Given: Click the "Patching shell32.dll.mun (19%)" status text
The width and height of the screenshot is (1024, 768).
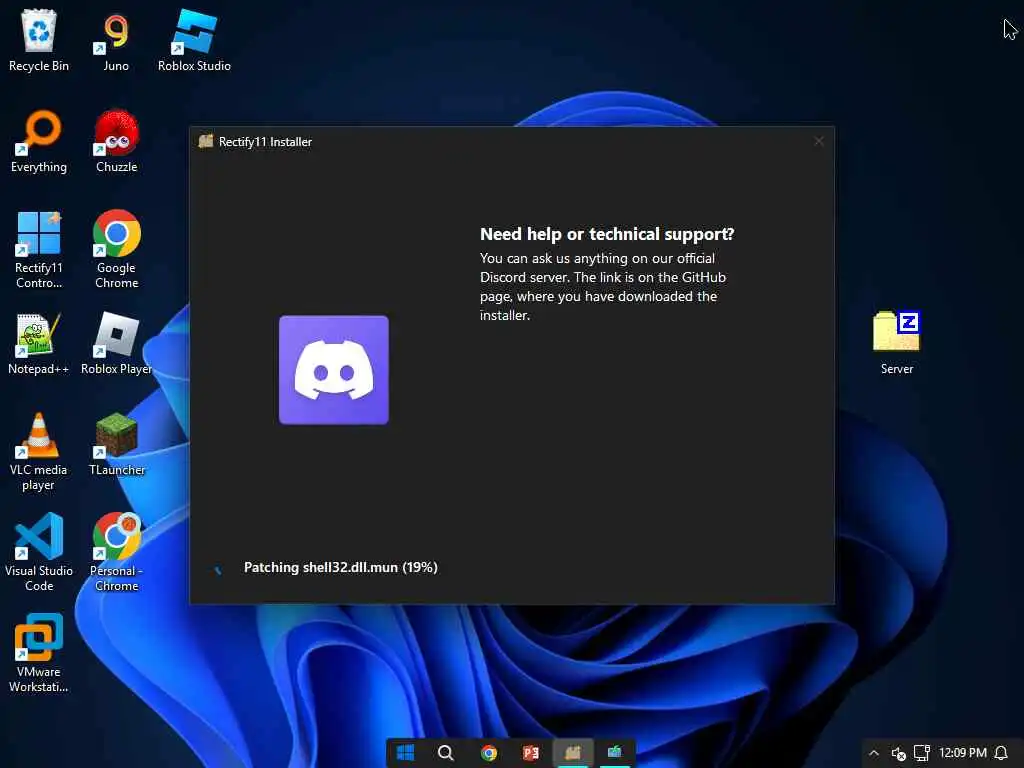Looking at the screenshot, I should click(x=340, y=568).
